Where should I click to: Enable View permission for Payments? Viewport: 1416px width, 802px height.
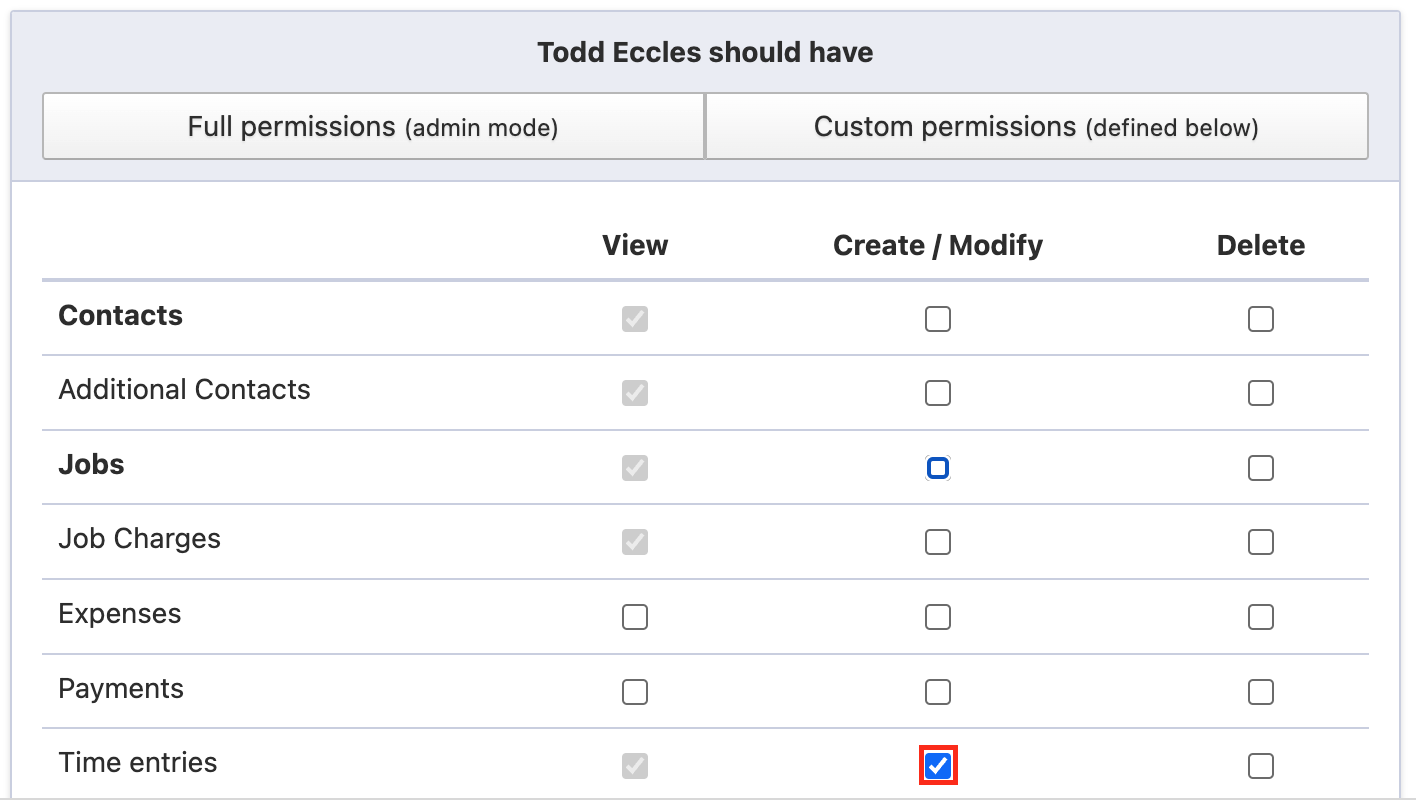pos(635,692)
